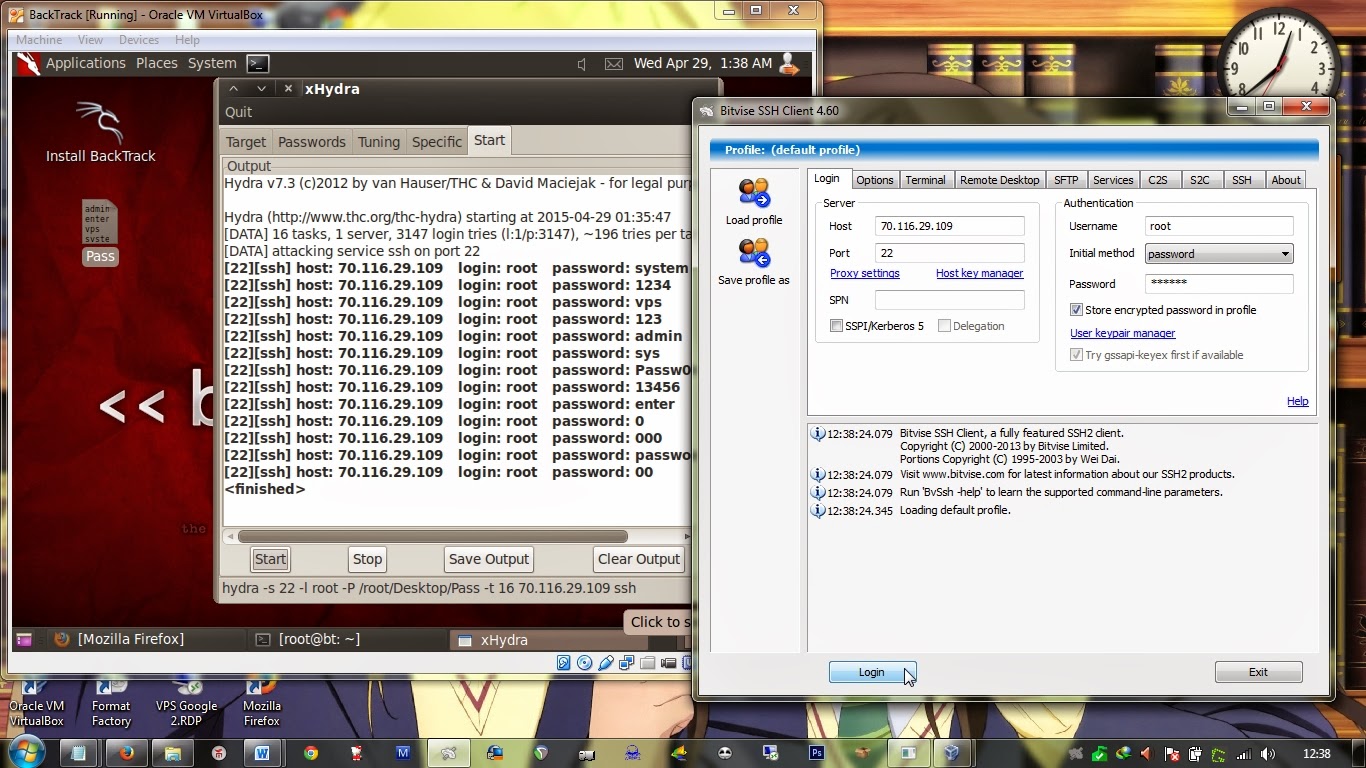Click the VirtualBox taskbar button

[954, 753]
